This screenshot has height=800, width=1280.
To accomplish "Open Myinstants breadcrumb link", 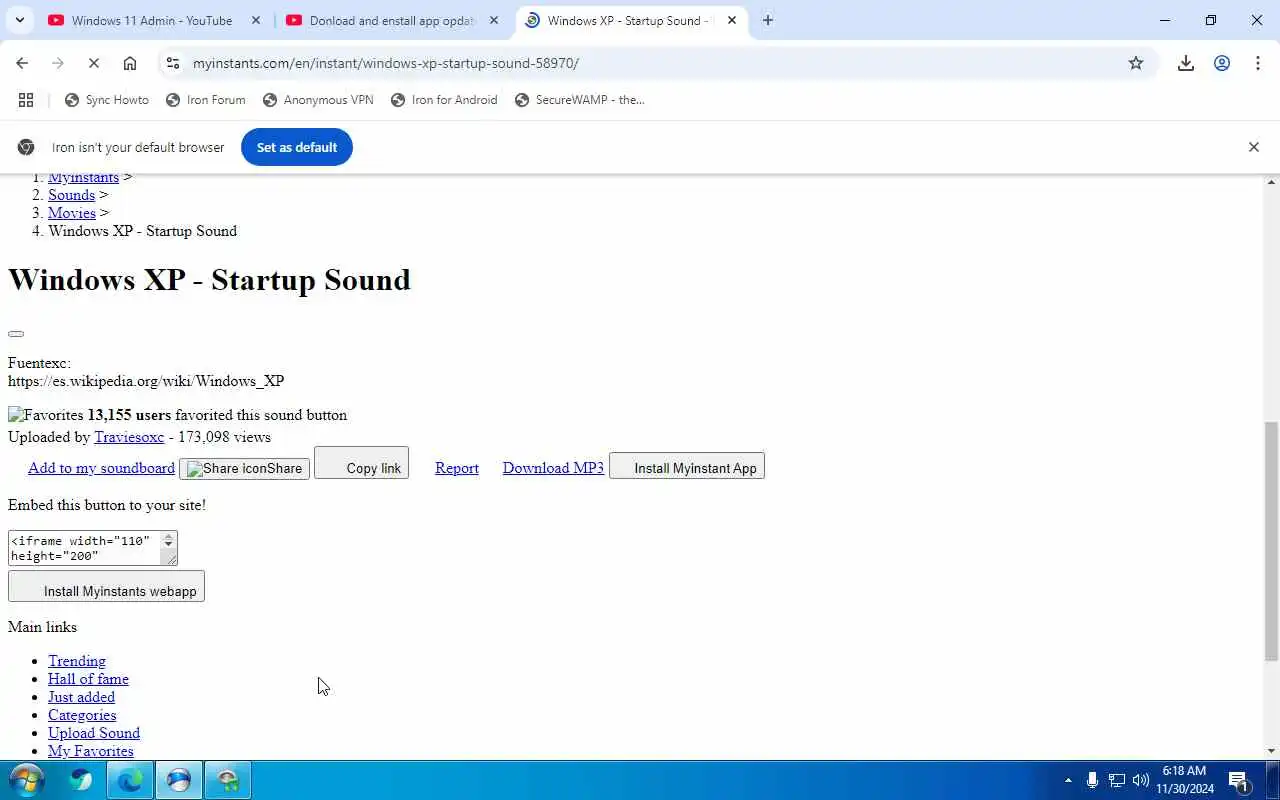I will pyautogui.click(x=83, y=177).
